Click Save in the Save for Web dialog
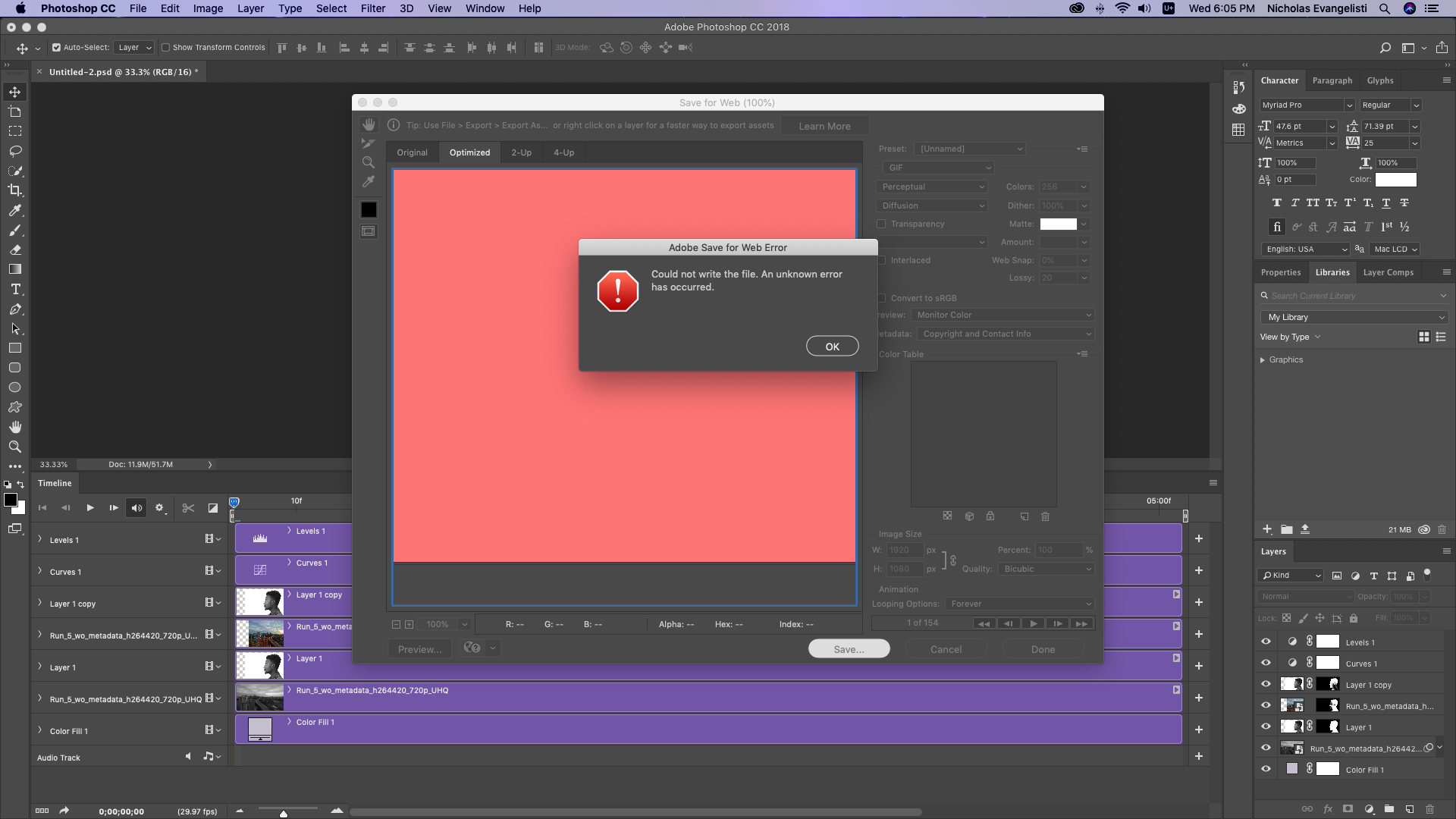1456x819 pixels. click(x=849, y=649)
